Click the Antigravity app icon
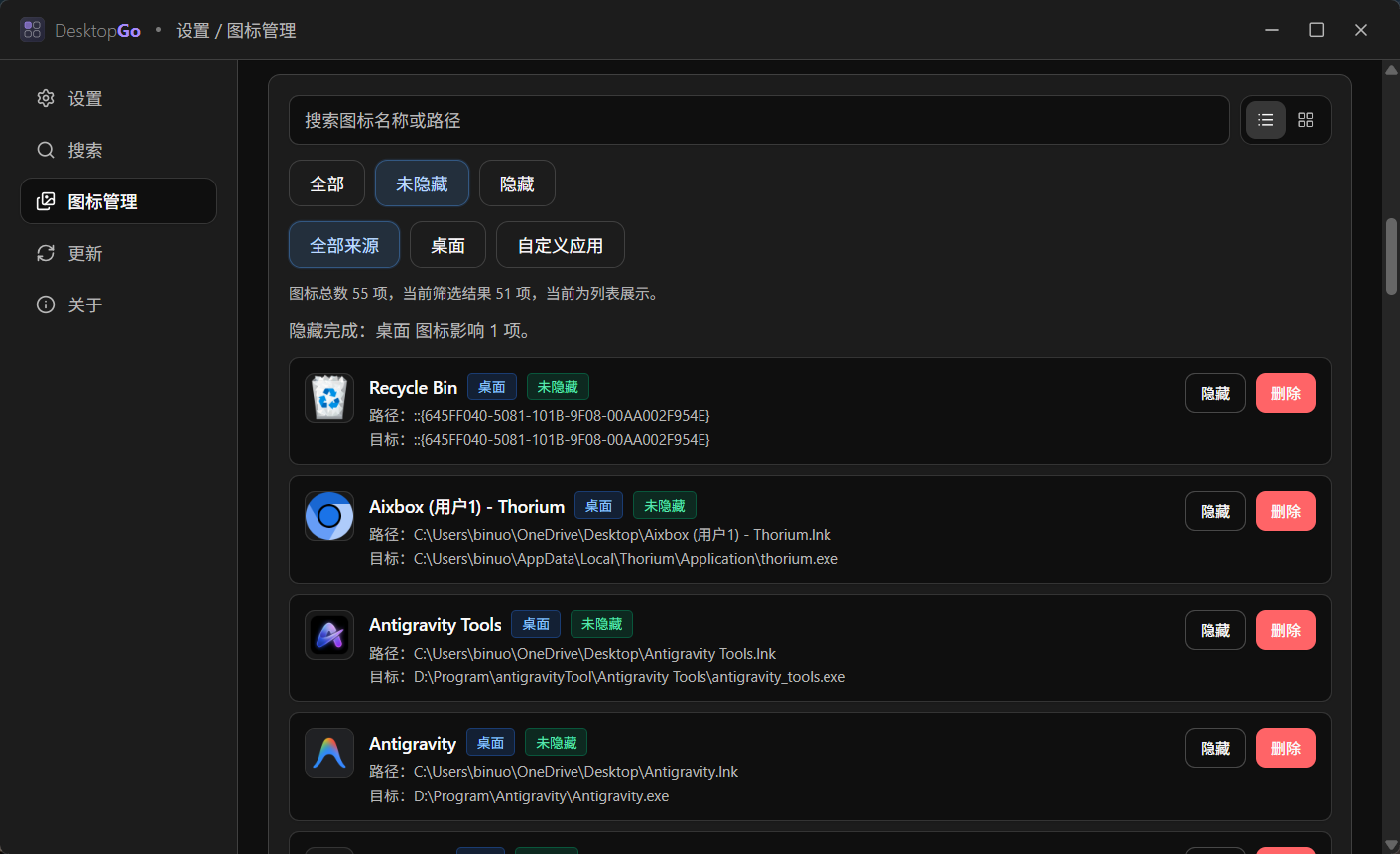The image size is (1400, 854). click(329, 753)
